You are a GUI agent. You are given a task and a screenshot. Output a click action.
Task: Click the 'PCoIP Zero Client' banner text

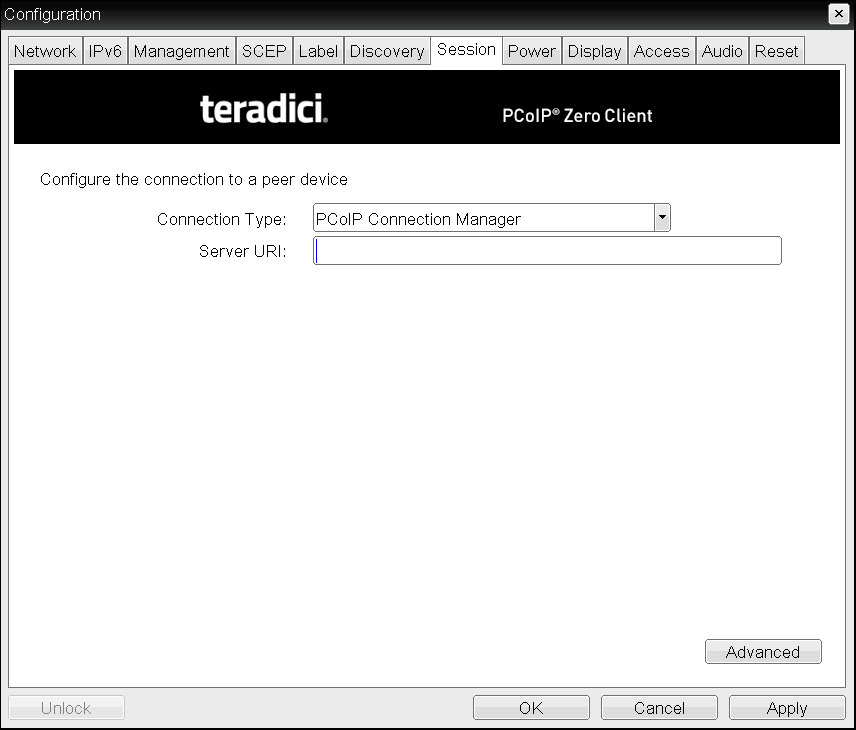(x=577, y=116)
